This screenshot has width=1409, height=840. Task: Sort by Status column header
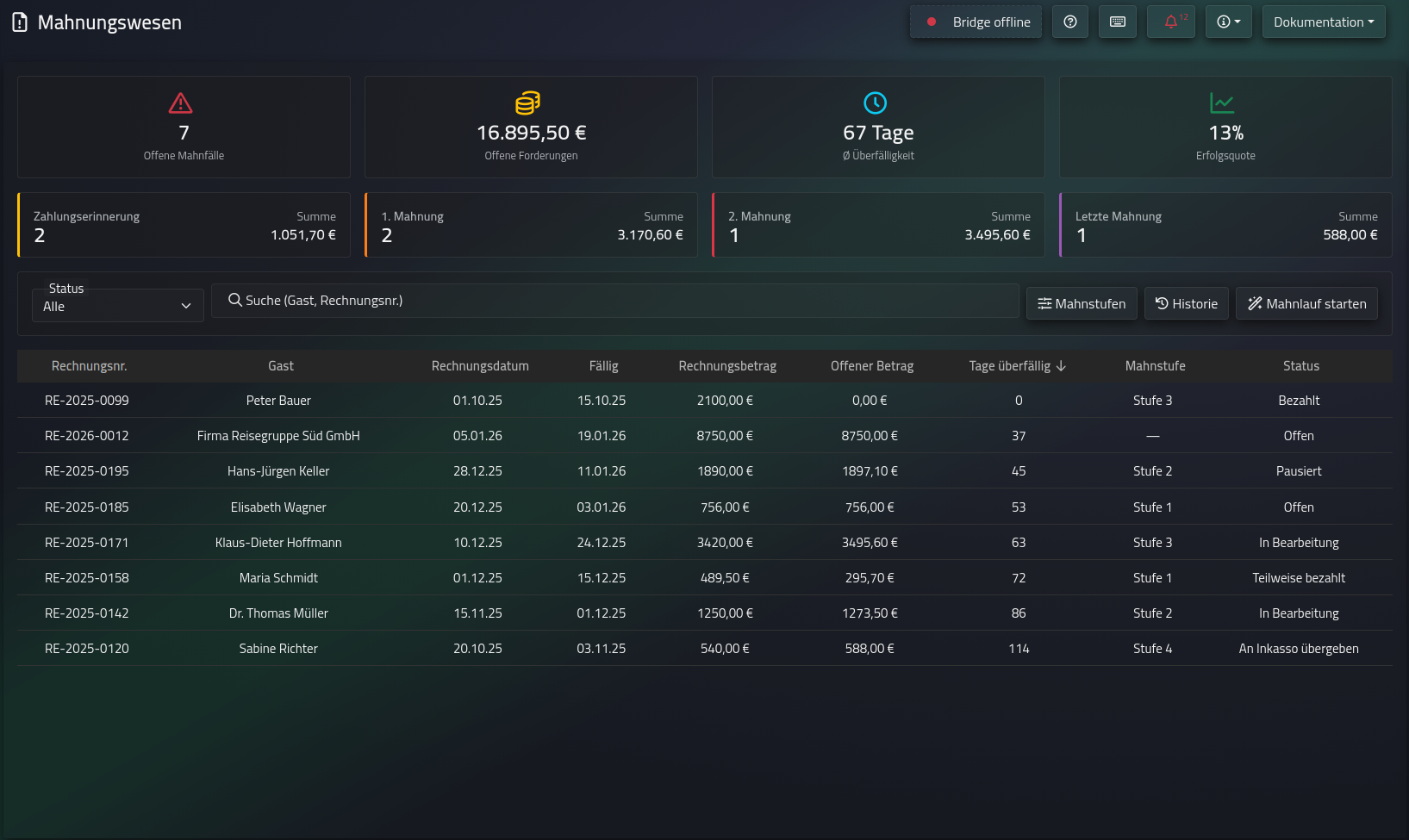pyautogui.click(x=1301, y=366)
